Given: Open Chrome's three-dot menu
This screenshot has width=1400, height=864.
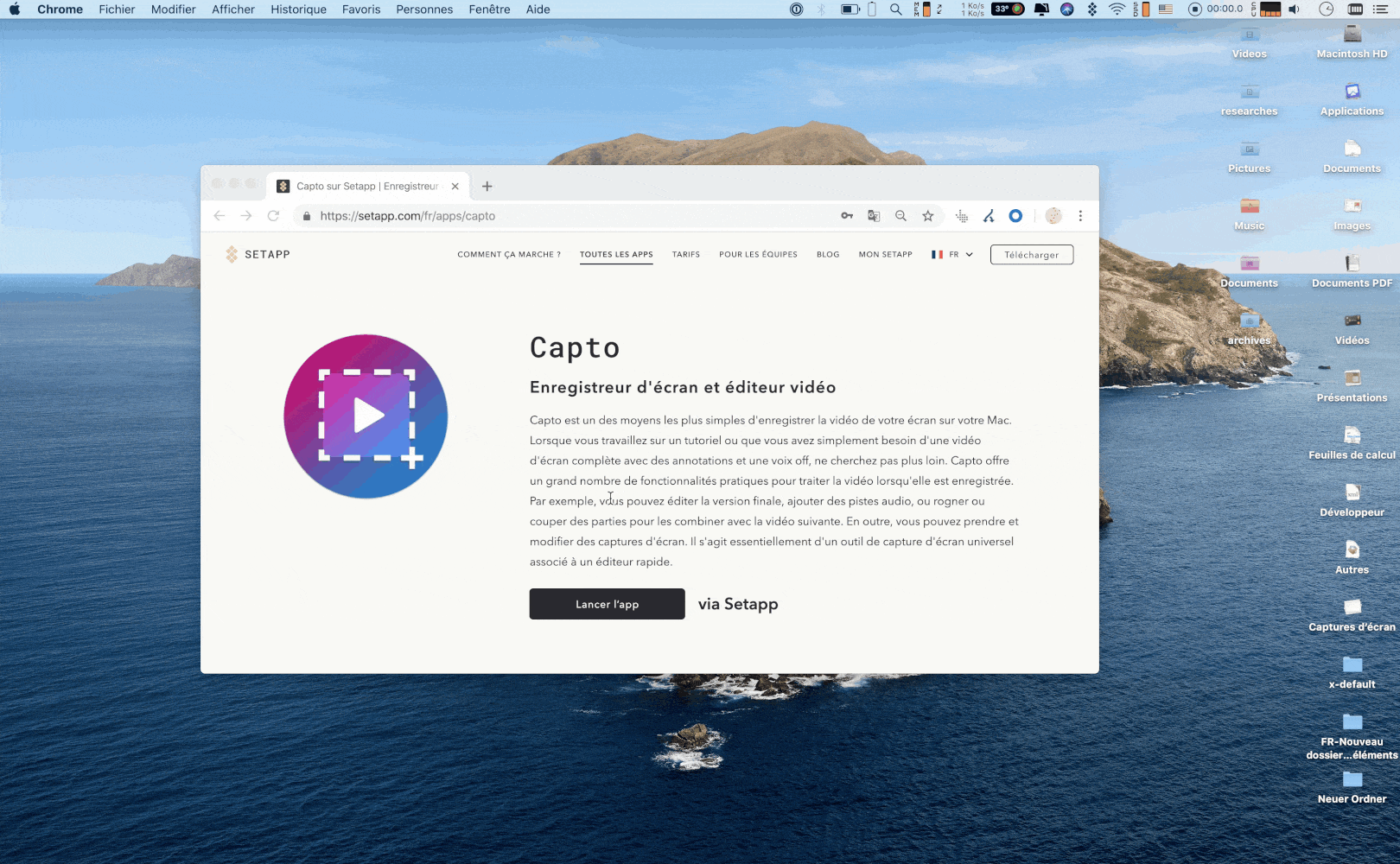Looking at the screenshot, I should click(x=1080, y=216).
